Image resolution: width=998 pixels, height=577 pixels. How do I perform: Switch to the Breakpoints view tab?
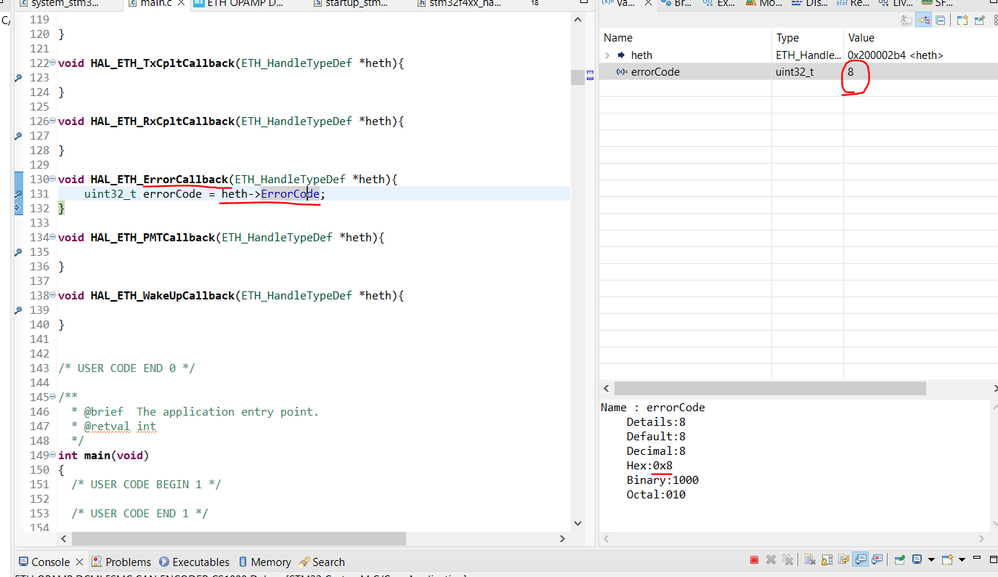676,4
